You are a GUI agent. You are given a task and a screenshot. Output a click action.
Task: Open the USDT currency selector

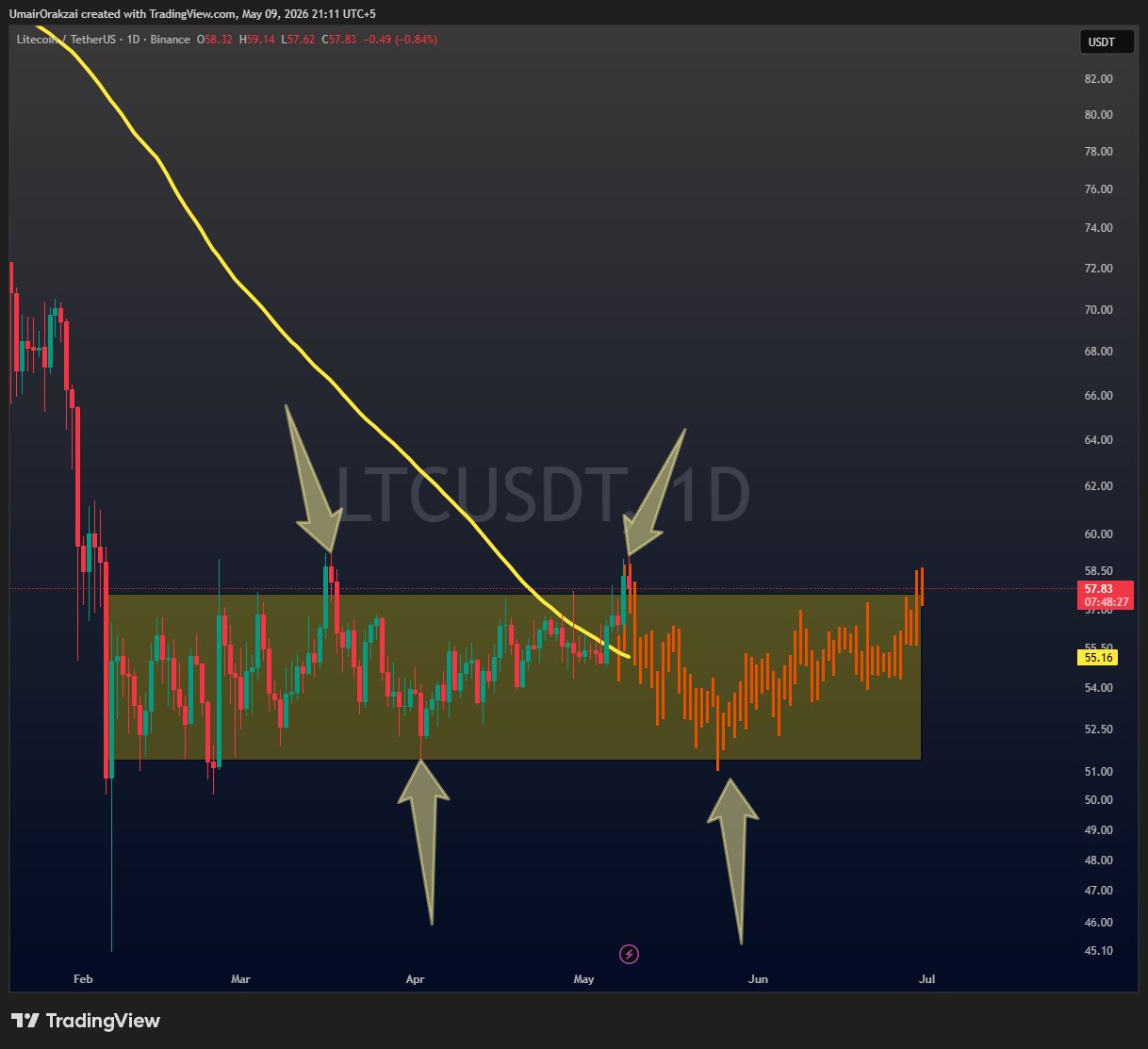pos(1101,41)
